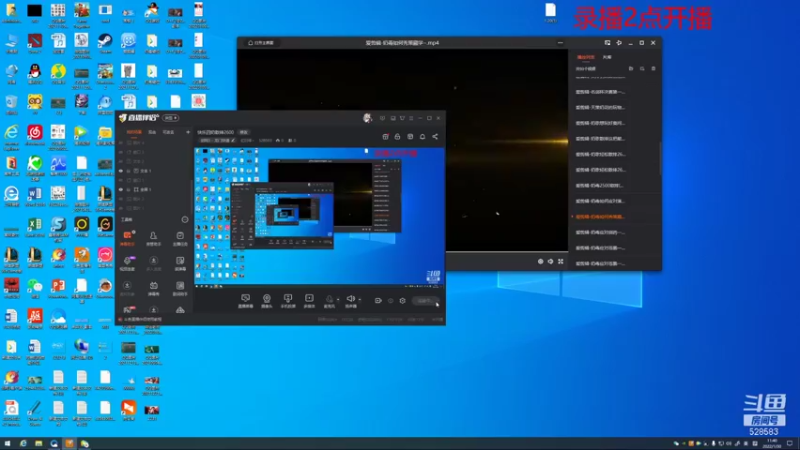This screenshot has width=800, height=450.
Task: Switch to mini-mode icon in video player title bar
Action: click(x=607, y=43)
